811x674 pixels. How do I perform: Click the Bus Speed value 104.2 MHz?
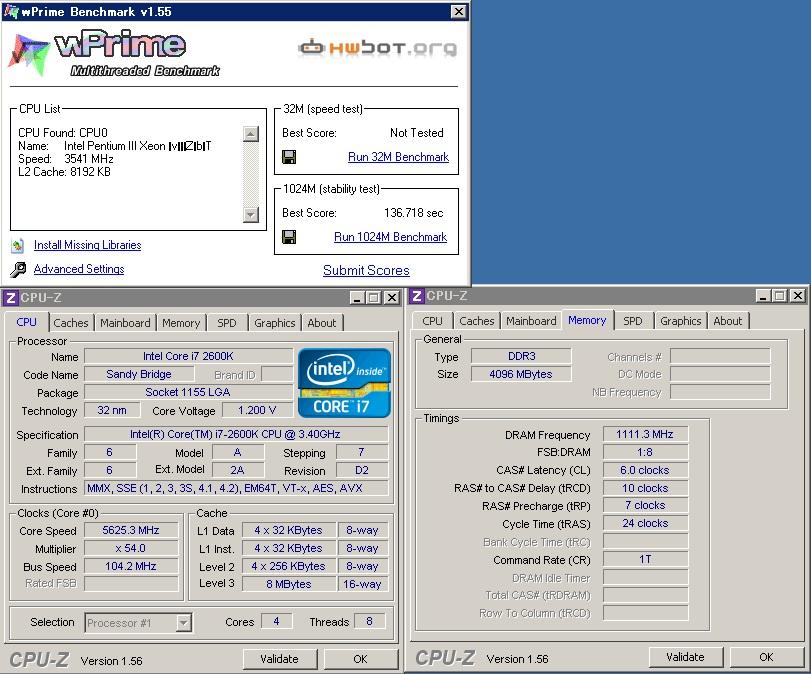[x=131, y=566]
